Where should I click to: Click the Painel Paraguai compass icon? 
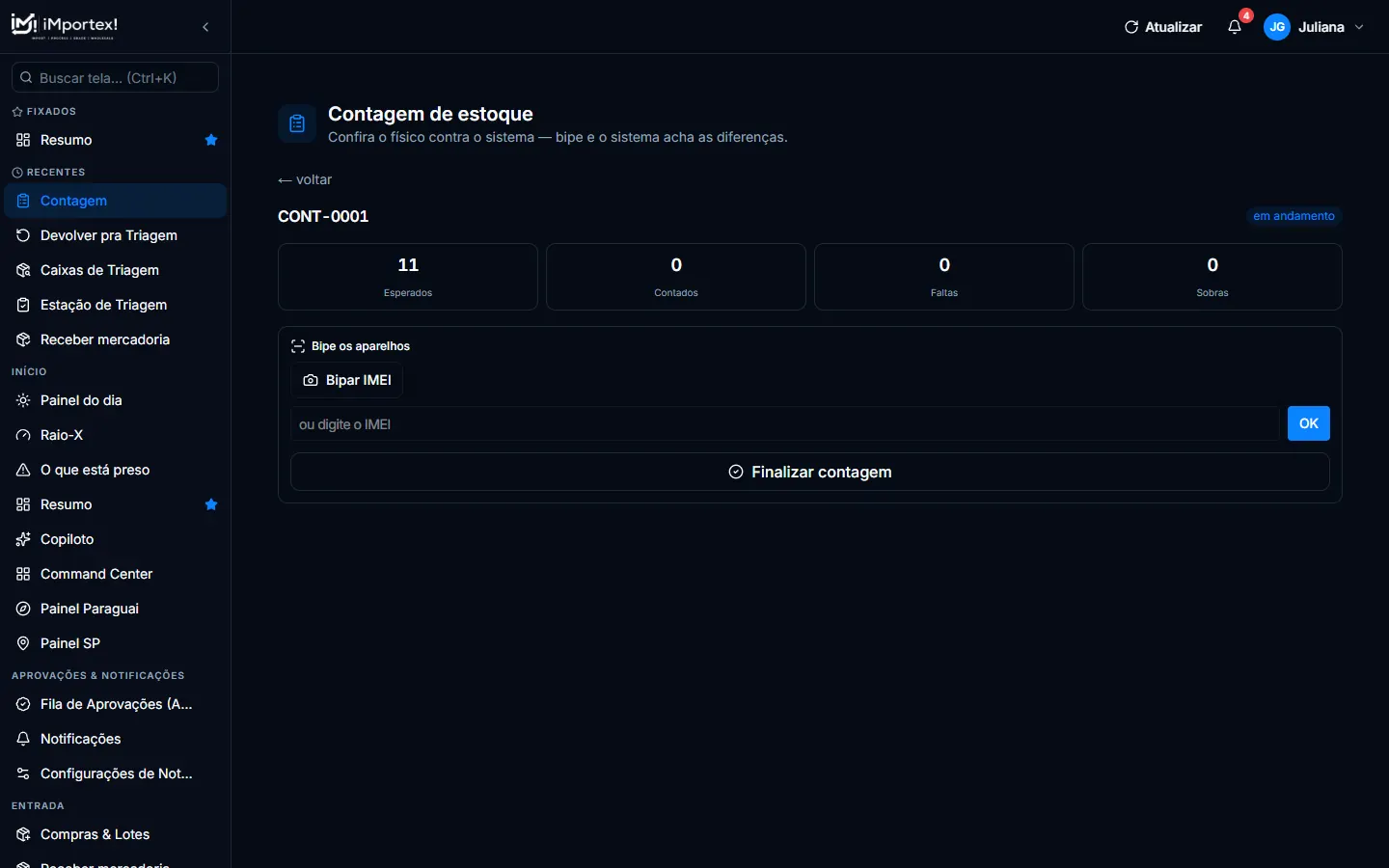[23, 609]
